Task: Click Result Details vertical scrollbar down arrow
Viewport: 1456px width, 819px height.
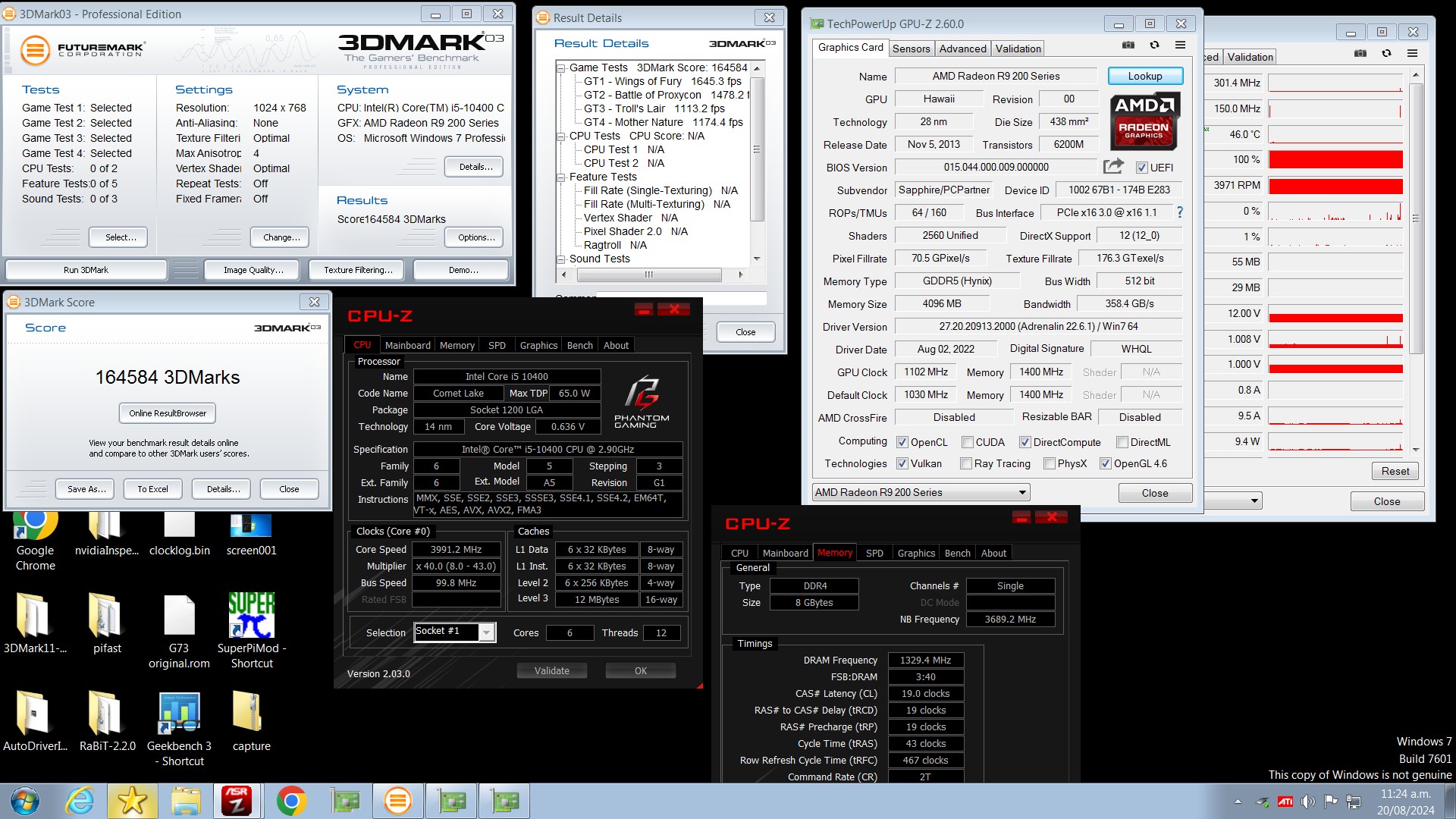Action: tap(756, 259)
